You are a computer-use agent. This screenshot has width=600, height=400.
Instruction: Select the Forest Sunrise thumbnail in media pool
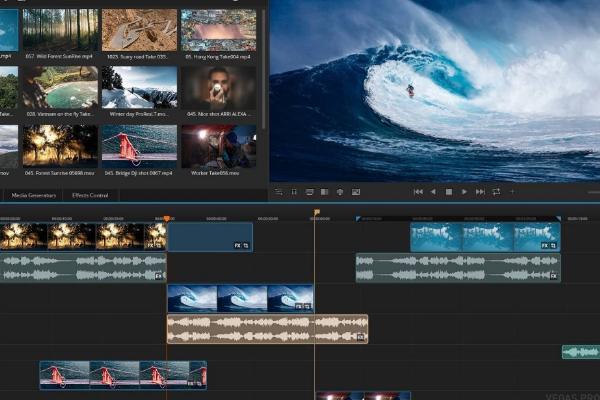click(x=60, y=146)
